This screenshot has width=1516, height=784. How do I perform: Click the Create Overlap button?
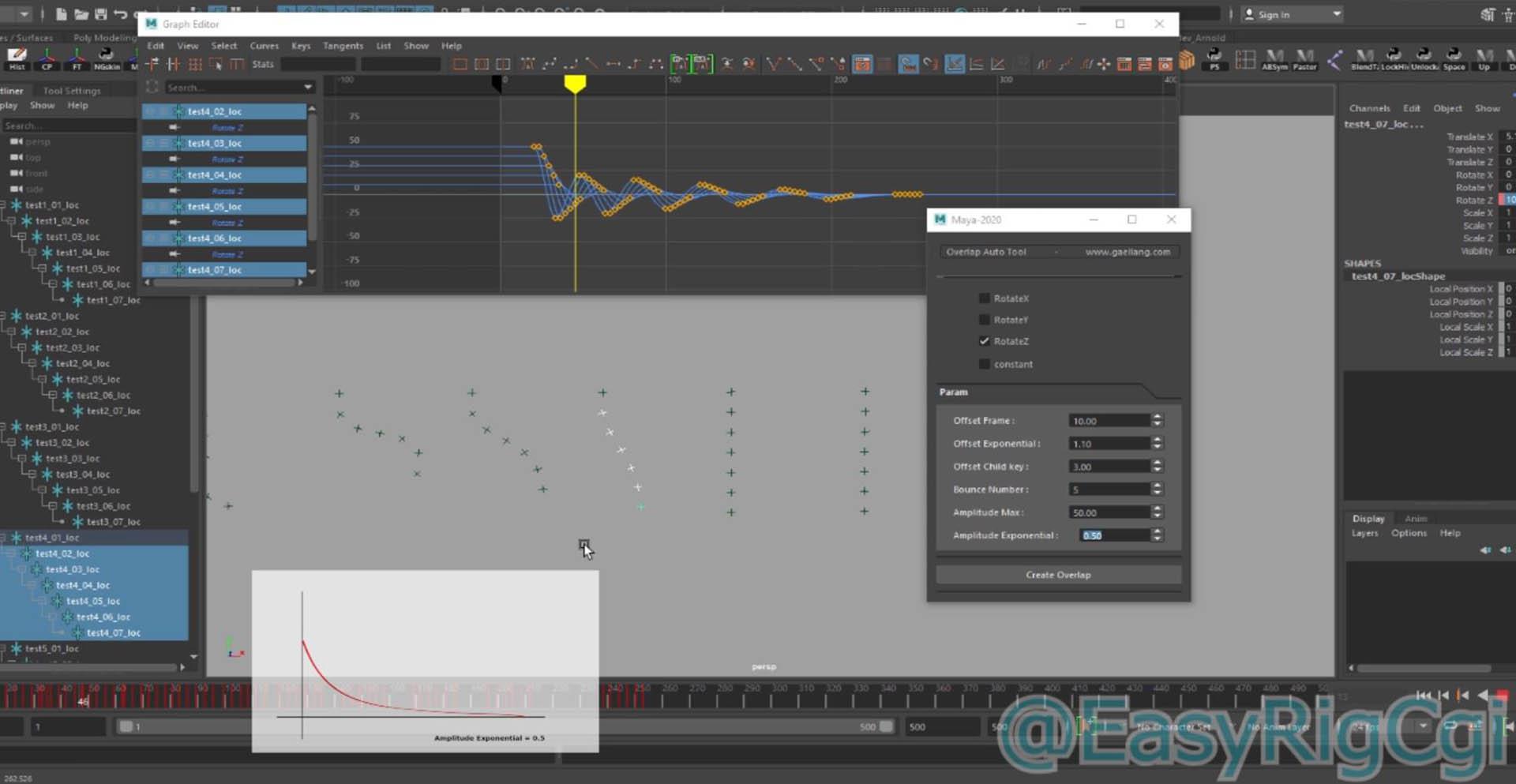coord(1058,575)
